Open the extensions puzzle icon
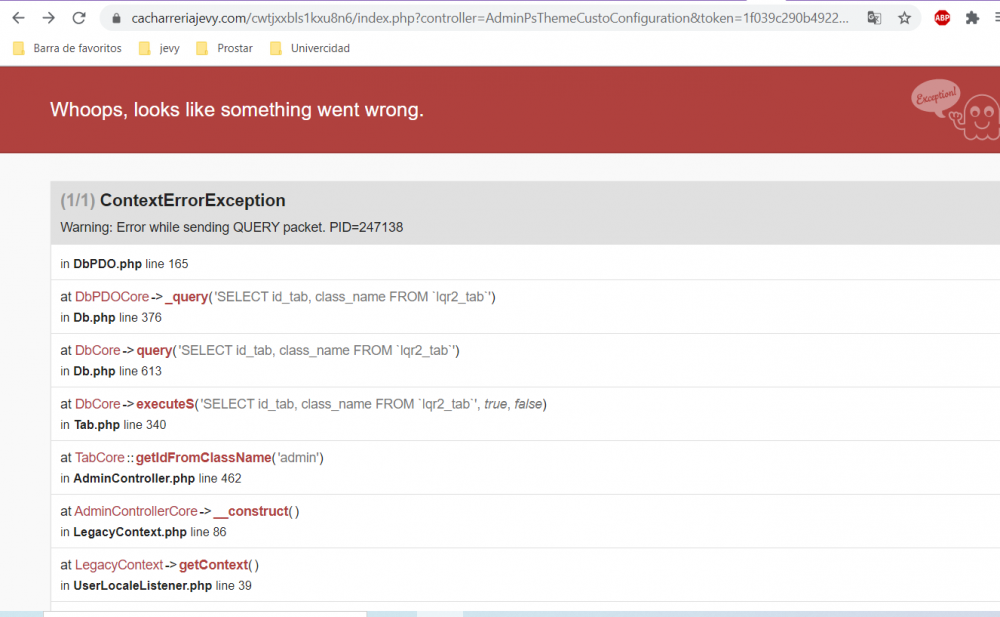 (x=972, y=19)
